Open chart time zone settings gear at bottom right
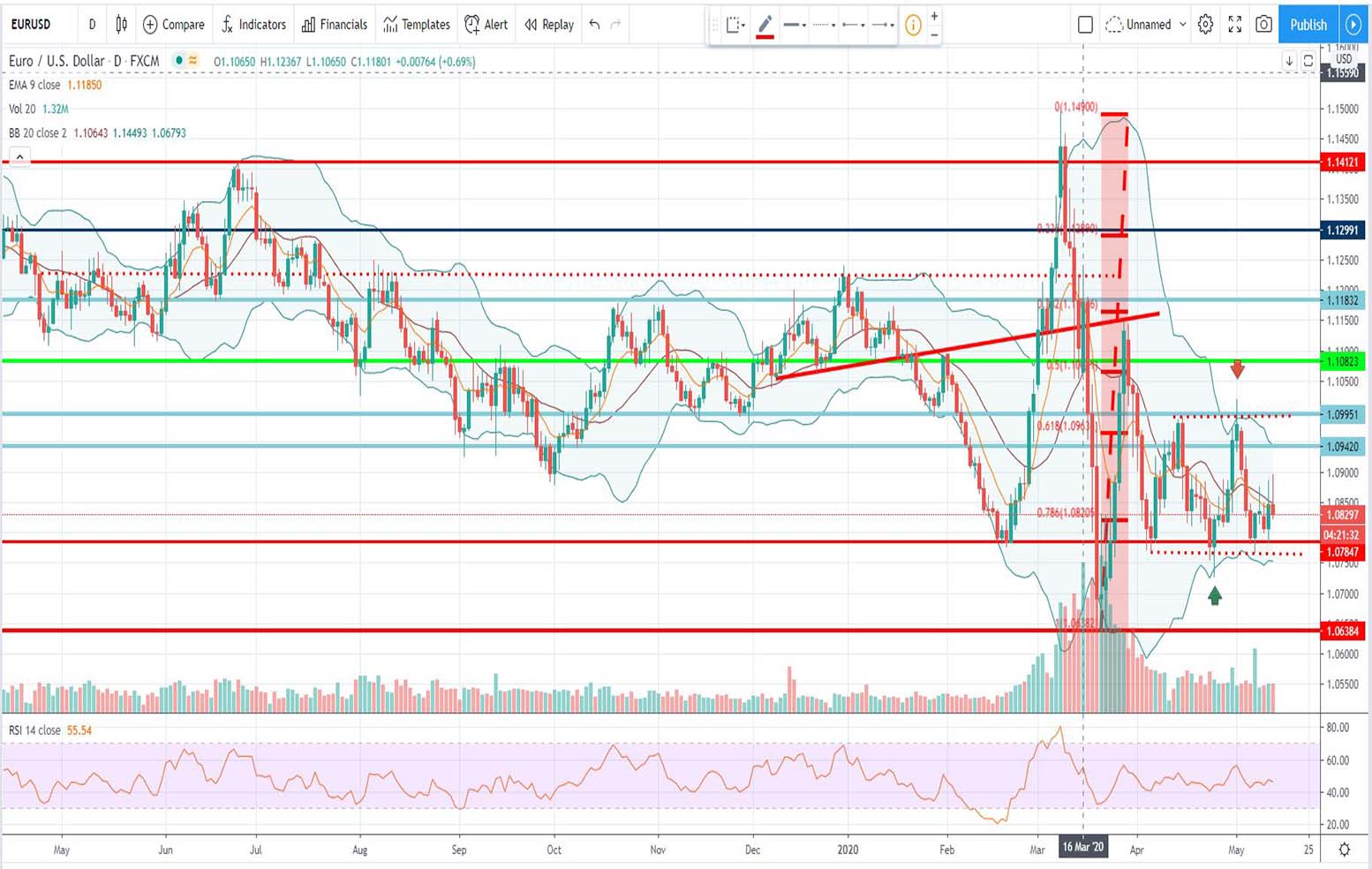 pyautogui.click(x=1344, y=850)
